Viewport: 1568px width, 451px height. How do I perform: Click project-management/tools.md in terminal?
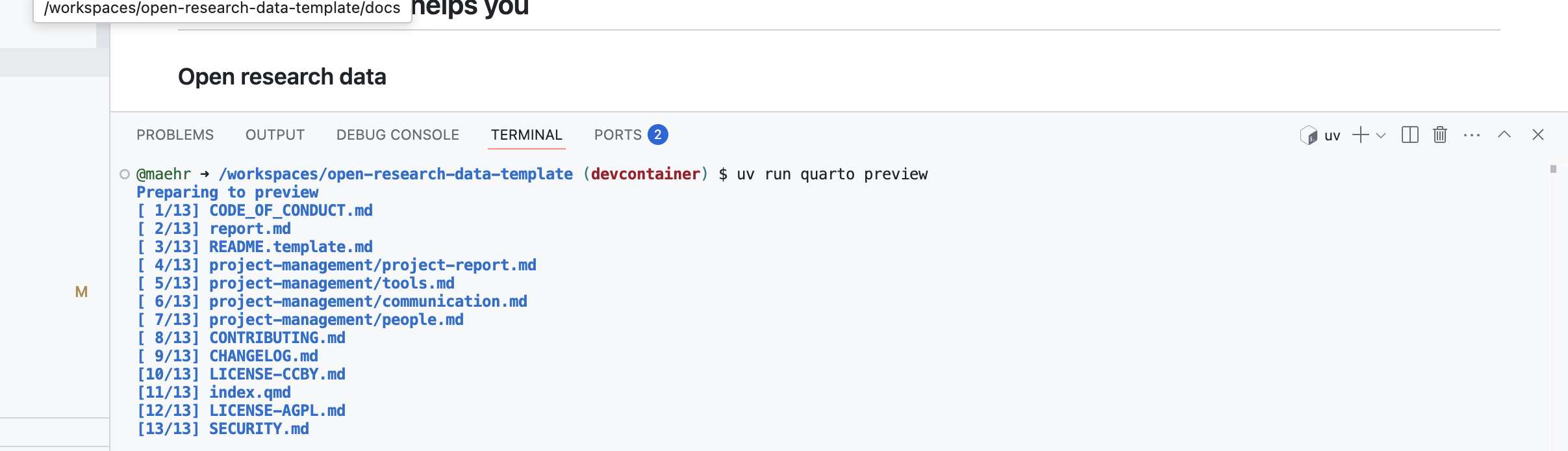[x=332, y=283]
